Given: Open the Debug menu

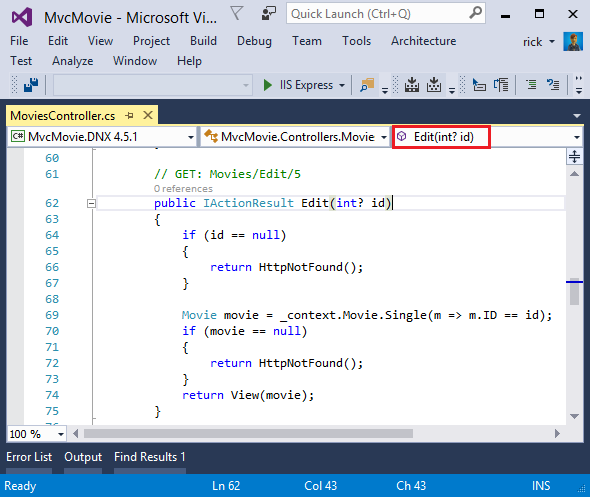Looking at the screenshot, I should point(254,41).
